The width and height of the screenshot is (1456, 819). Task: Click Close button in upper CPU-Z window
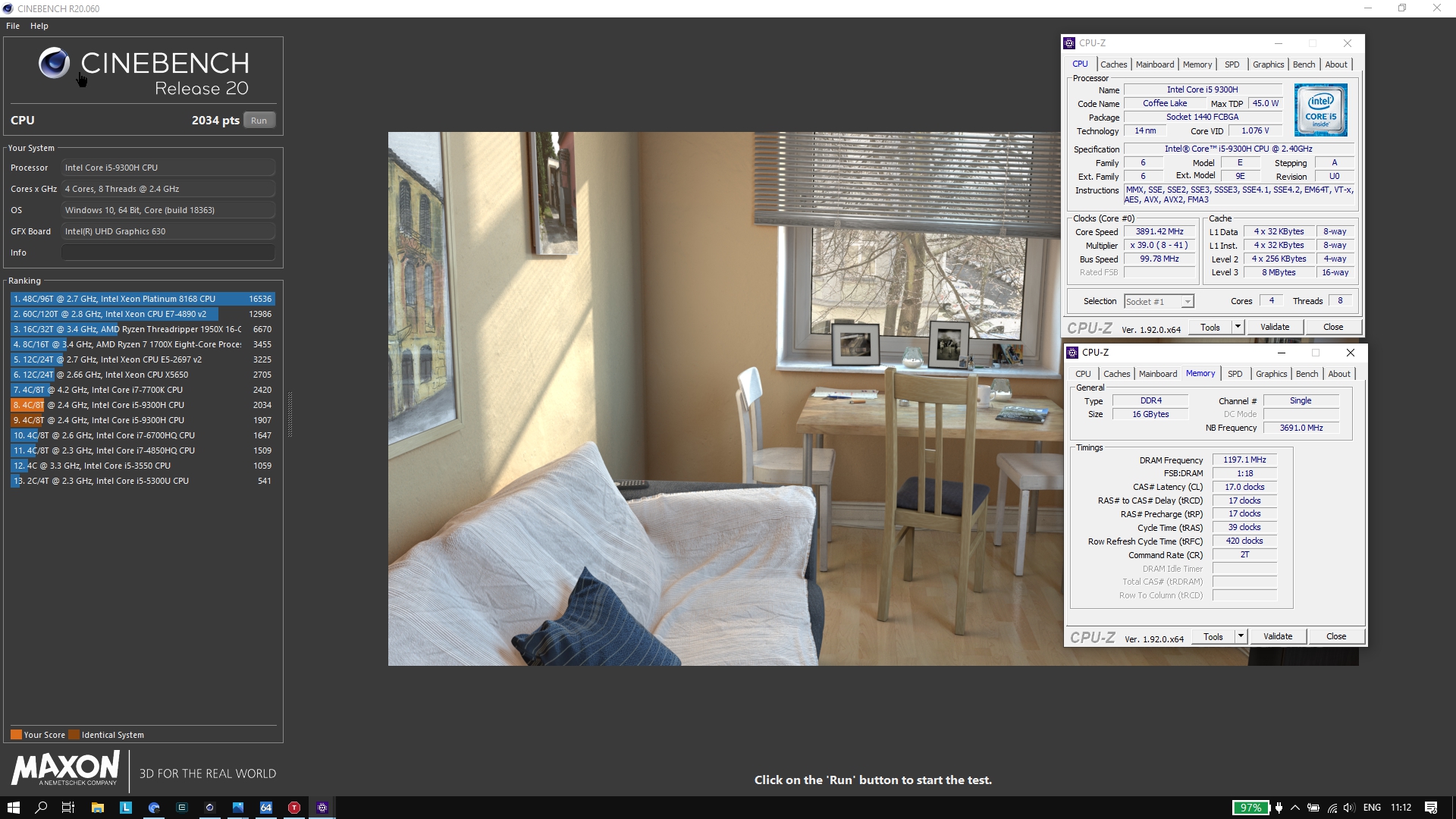coord(1333,327)
